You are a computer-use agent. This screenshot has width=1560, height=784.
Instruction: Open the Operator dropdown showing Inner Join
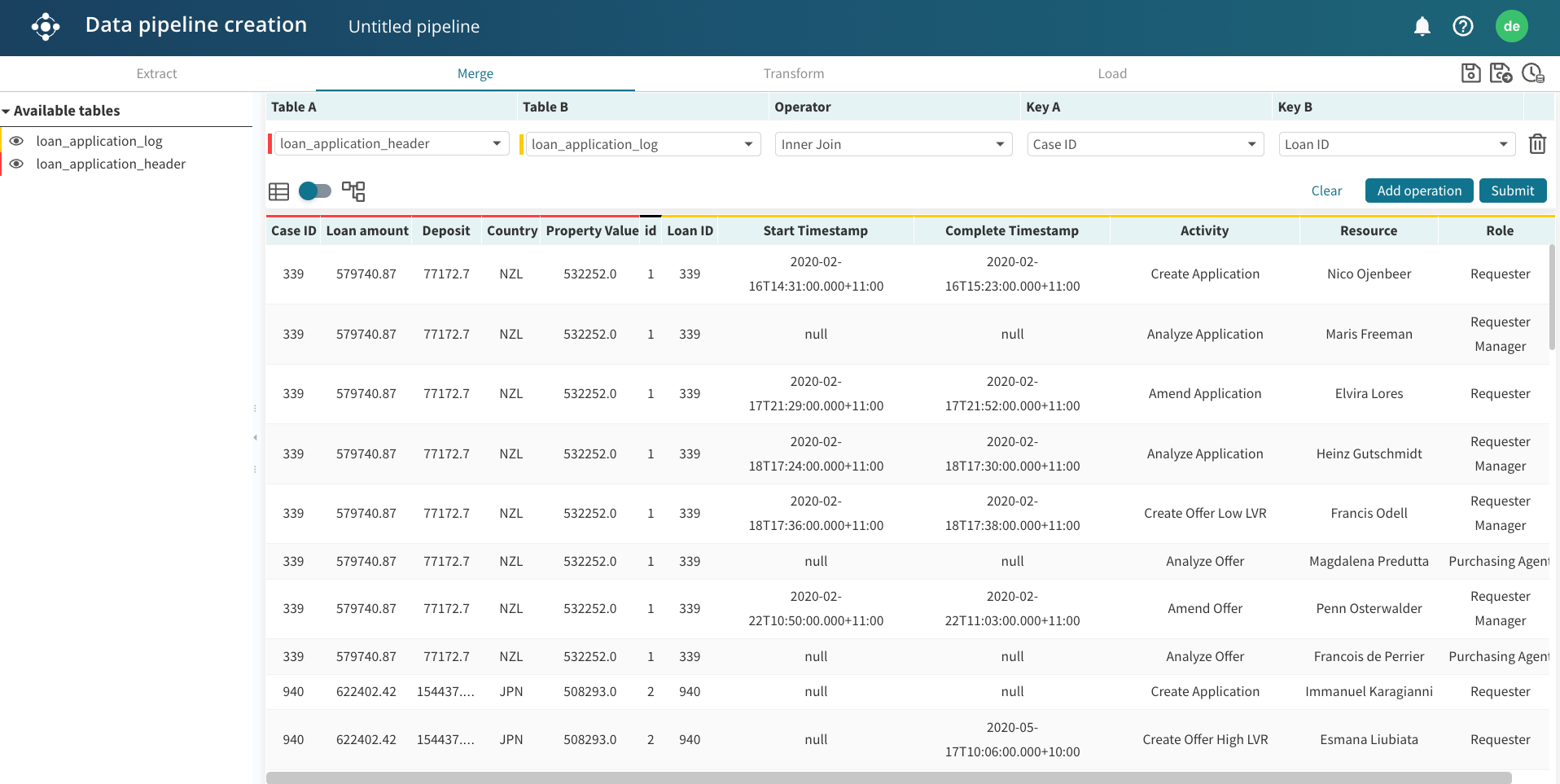[893, 144]
